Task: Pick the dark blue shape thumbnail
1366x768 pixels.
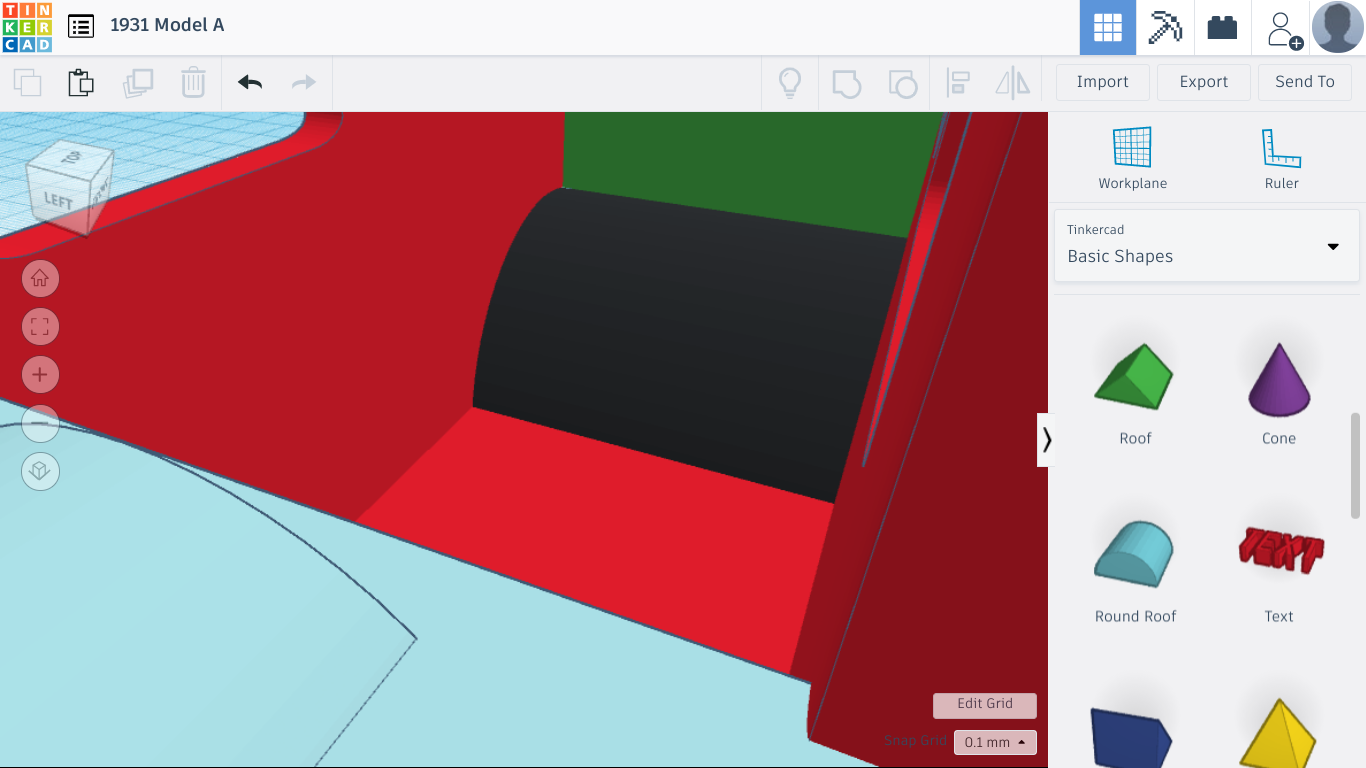Action: tap(1132, 737)
